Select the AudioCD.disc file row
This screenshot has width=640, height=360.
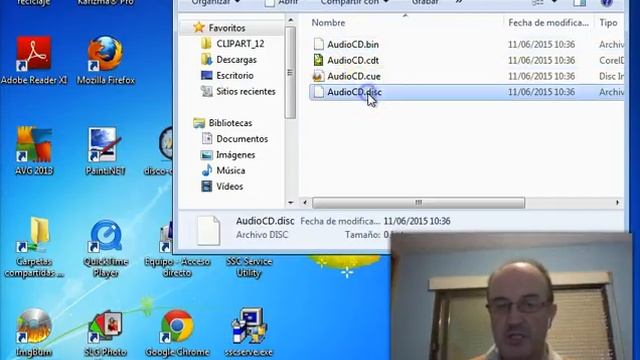(466, 92)
